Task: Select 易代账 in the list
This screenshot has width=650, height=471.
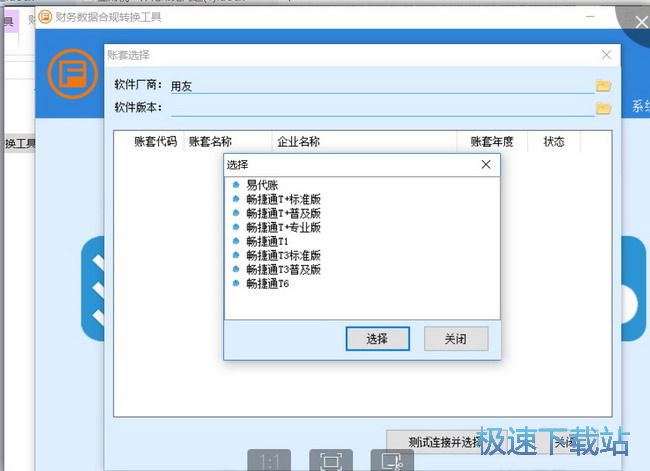Action: pos(262,185)
